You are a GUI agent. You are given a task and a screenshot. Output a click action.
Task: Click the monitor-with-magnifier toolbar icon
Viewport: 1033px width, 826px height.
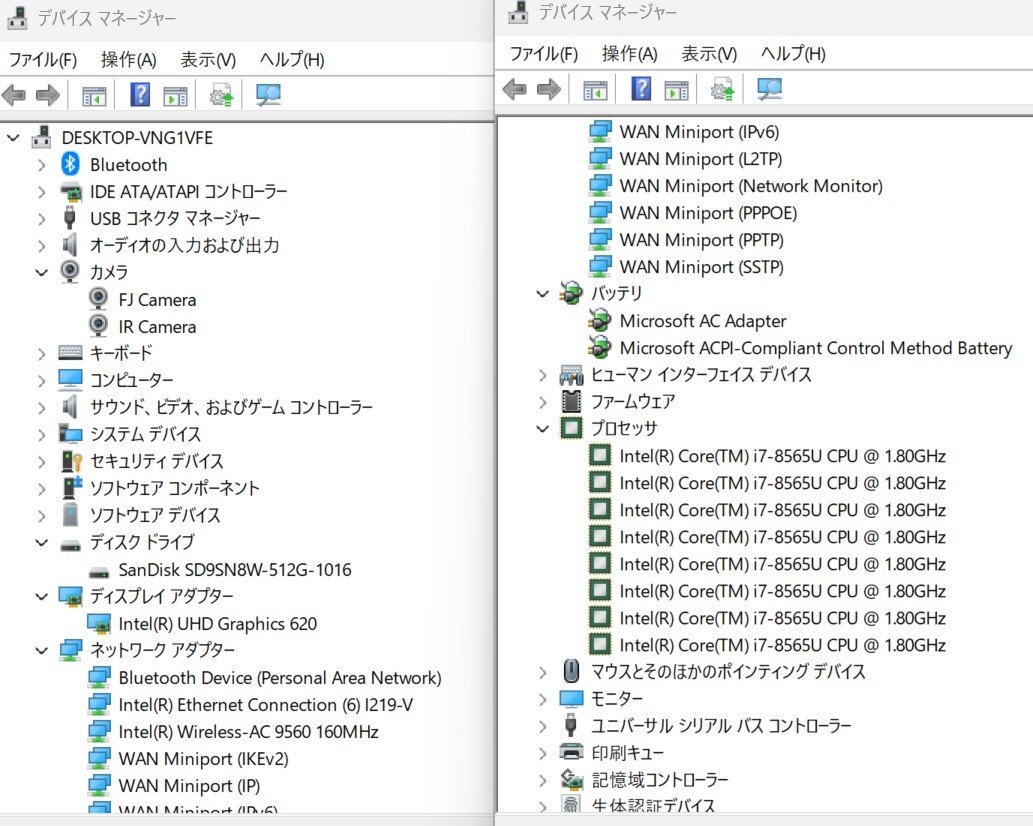pyautogui.click(x=267, y=95)
